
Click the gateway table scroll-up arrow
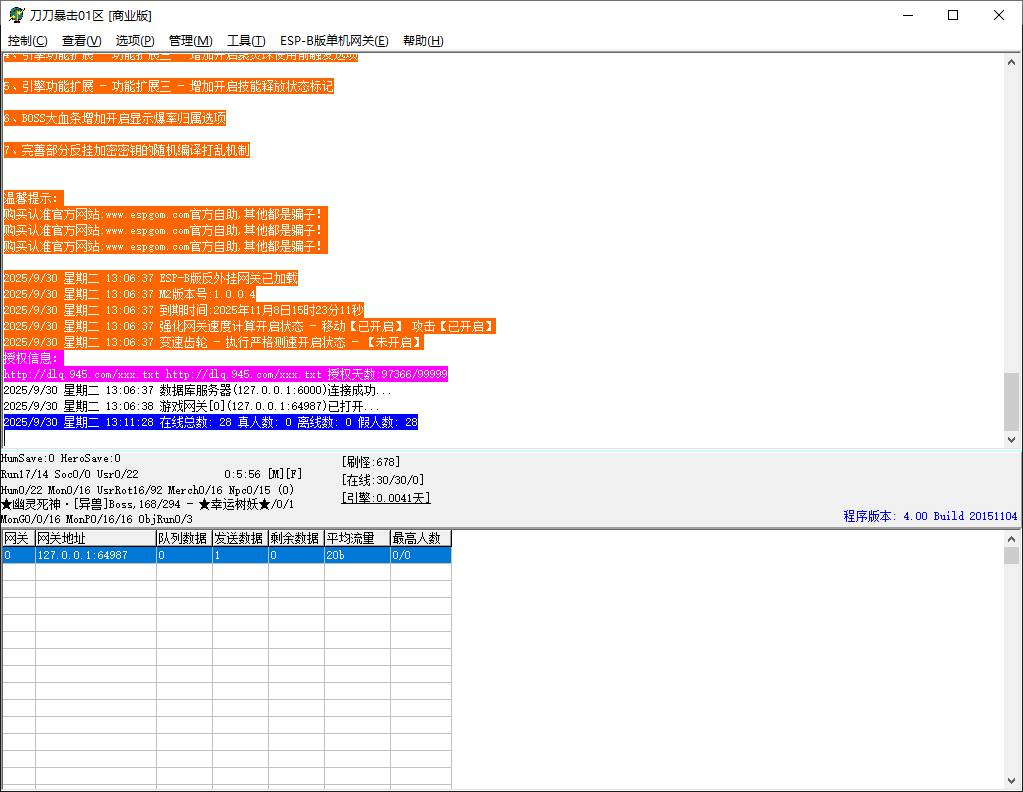tap(1011, 539)
